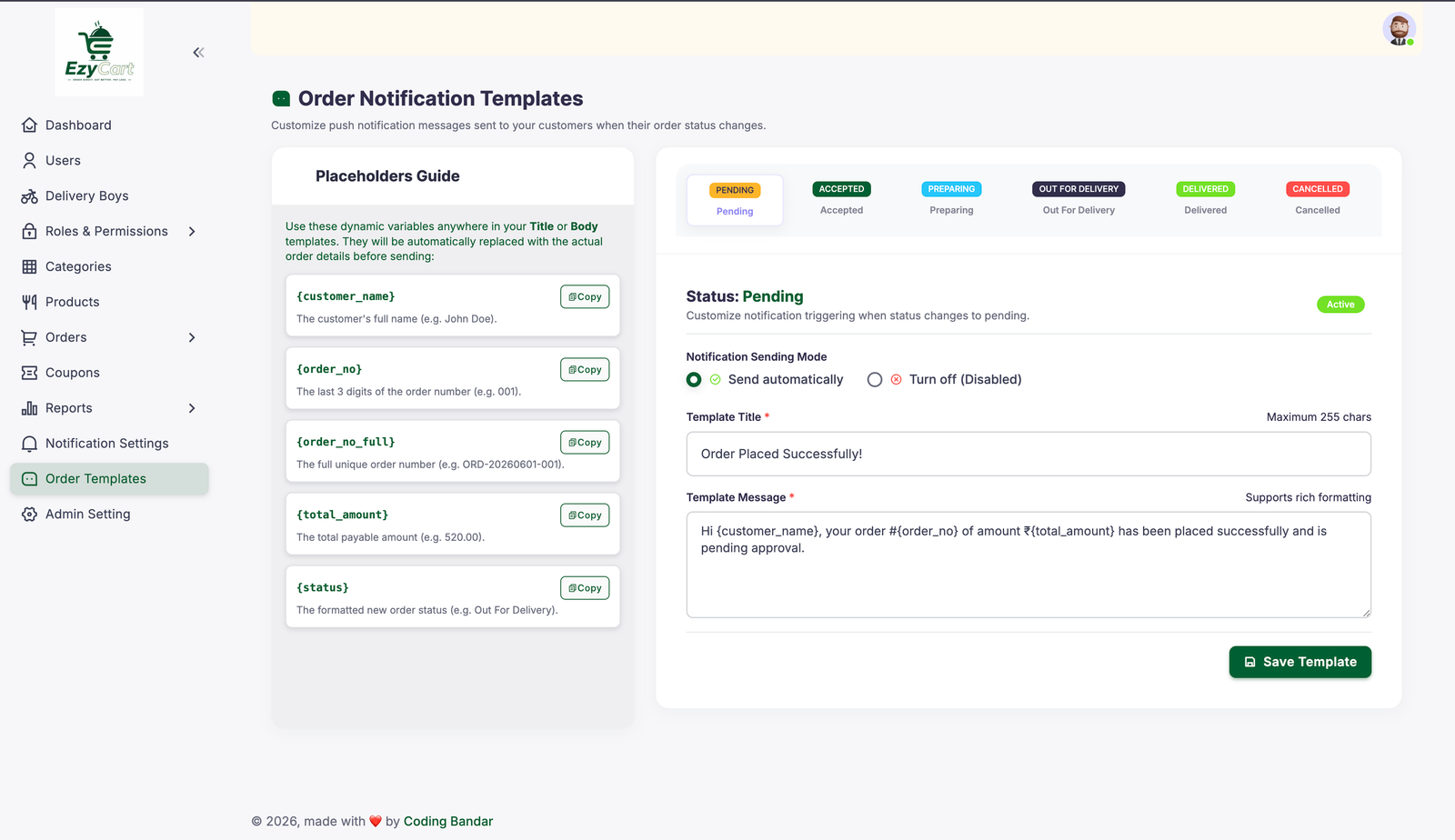This screenshot has height=840, width=1455.
Task: Open the user avatar profile menu
Action: pos(1399,29)
